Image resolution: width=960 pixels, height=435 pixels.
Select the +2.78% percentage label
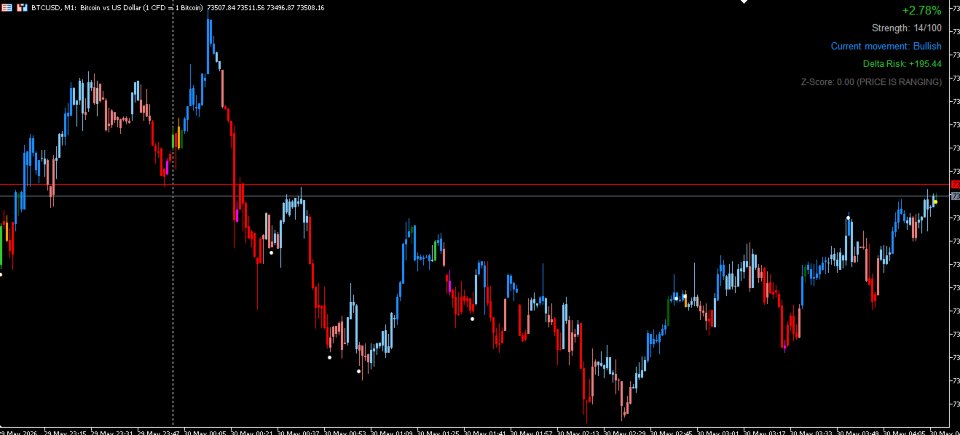[x=921, y=10]
